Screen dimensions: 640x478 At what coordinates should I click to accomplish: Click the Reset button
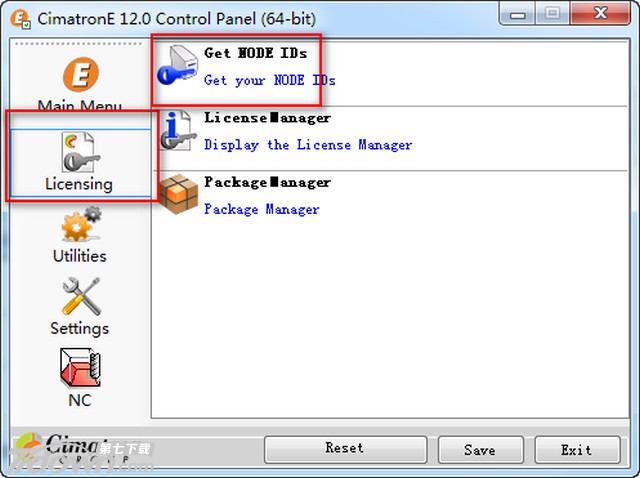[x=345, y=449]
